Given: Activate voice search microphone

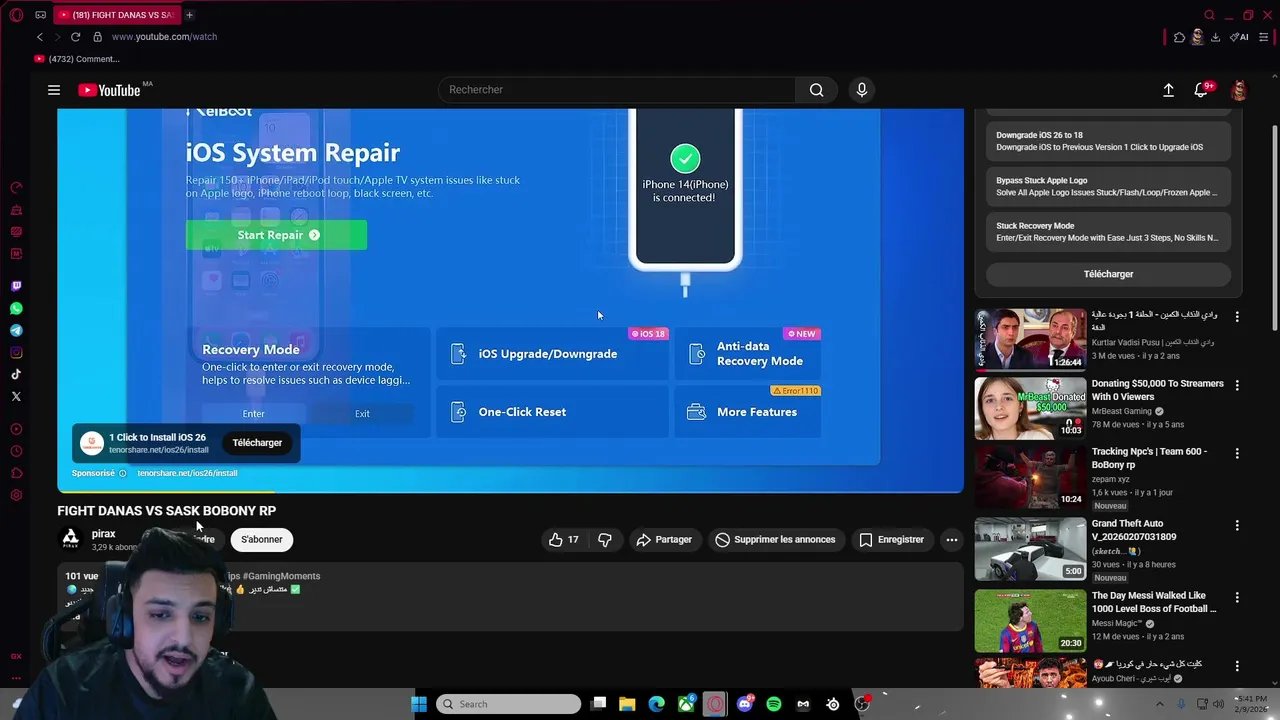Looking at the screenshot, I should pyautogui.click(x=862, y=90).
